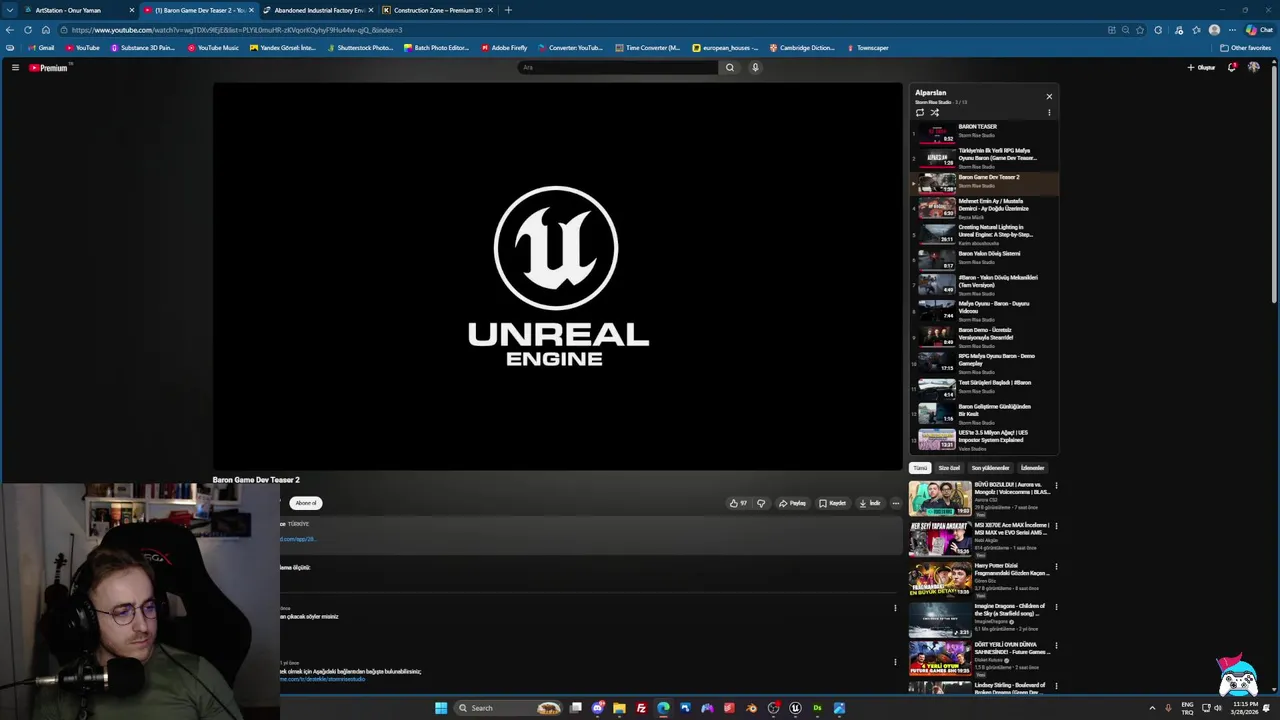Start voice search with the microphone icon
The image size is (1280, 720).
pyautogui.click(x=755, y=67)
